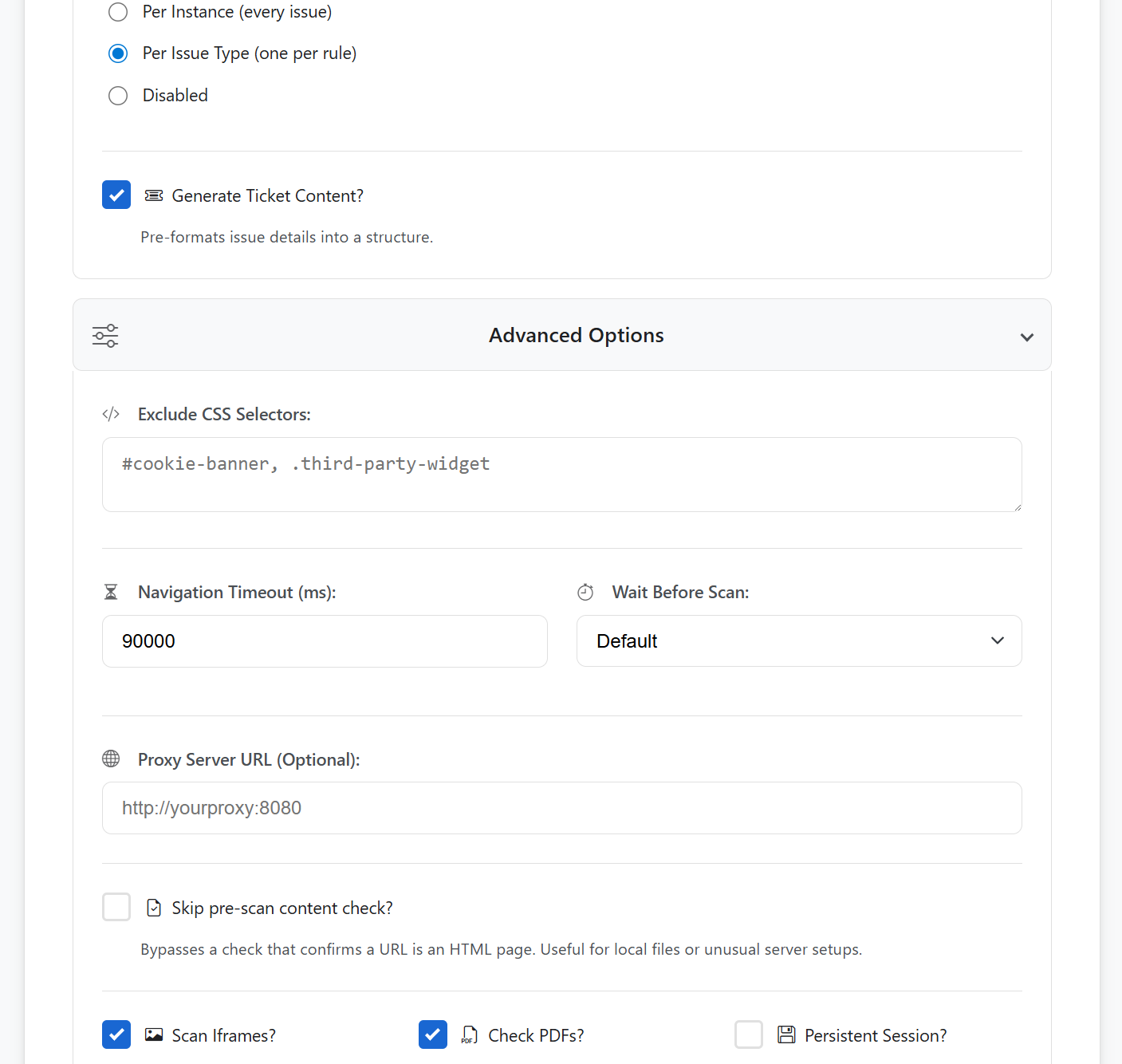This screenshot has height=1064, width=1122.
Task: Click the sliders icon in Advanced Options header
Action: 105,336
